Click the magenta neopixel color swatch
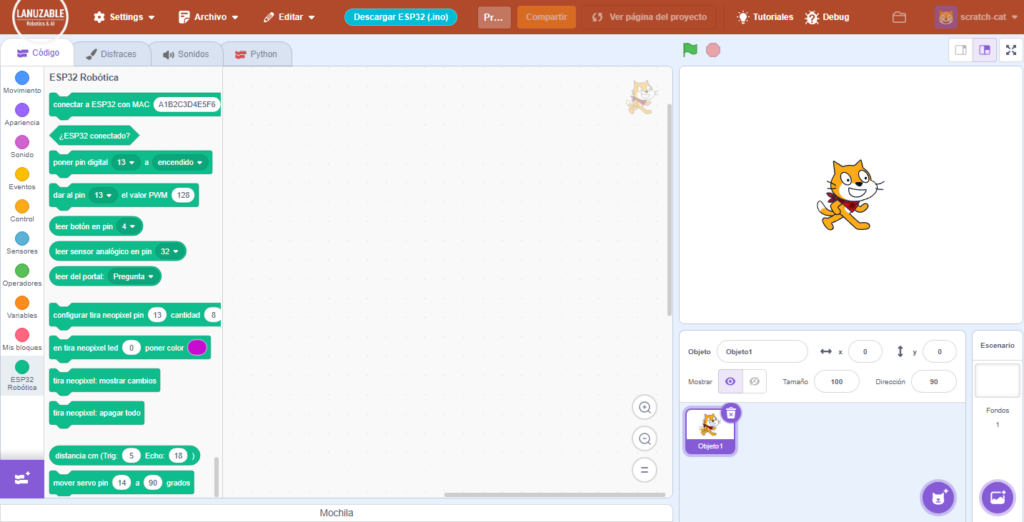Image resolution: width=1024 pixels, height=522 pixels. 197,348
